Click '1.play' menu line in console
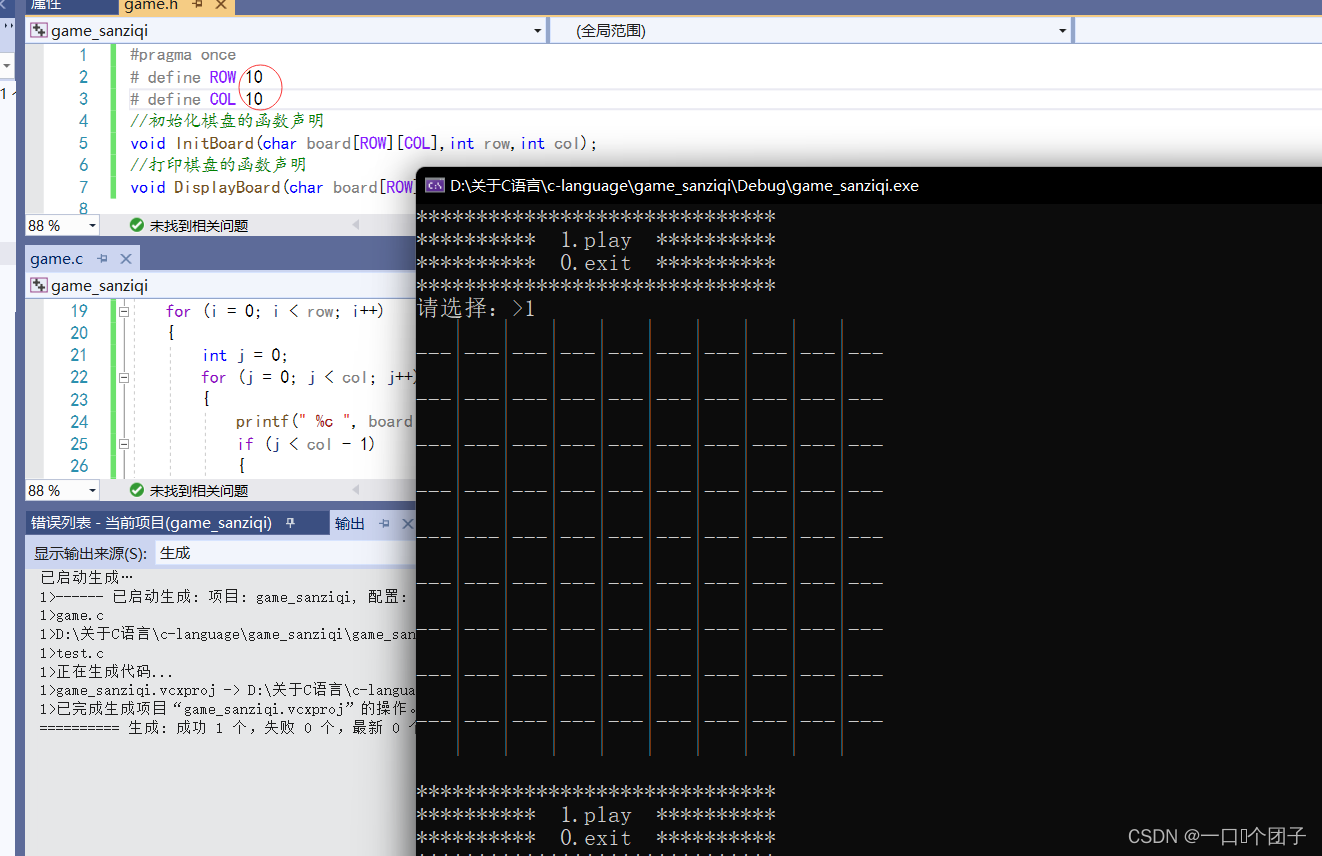 (596, 241)
